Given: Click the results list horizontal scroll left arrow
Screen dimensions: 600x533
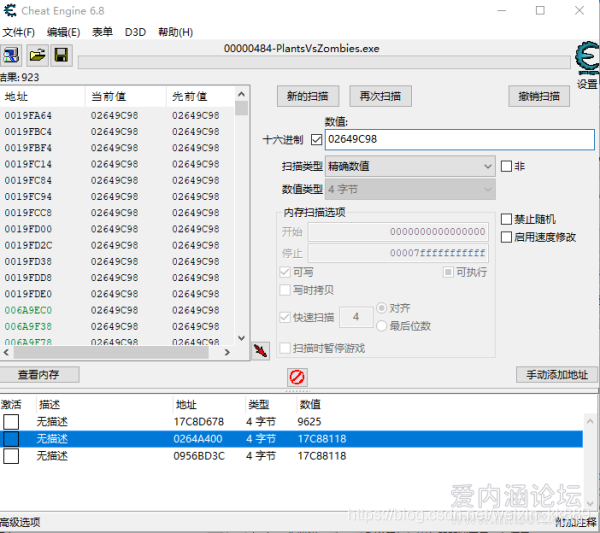Looking at the screenshot, I should pyautogui.click(x=6, y=352).
